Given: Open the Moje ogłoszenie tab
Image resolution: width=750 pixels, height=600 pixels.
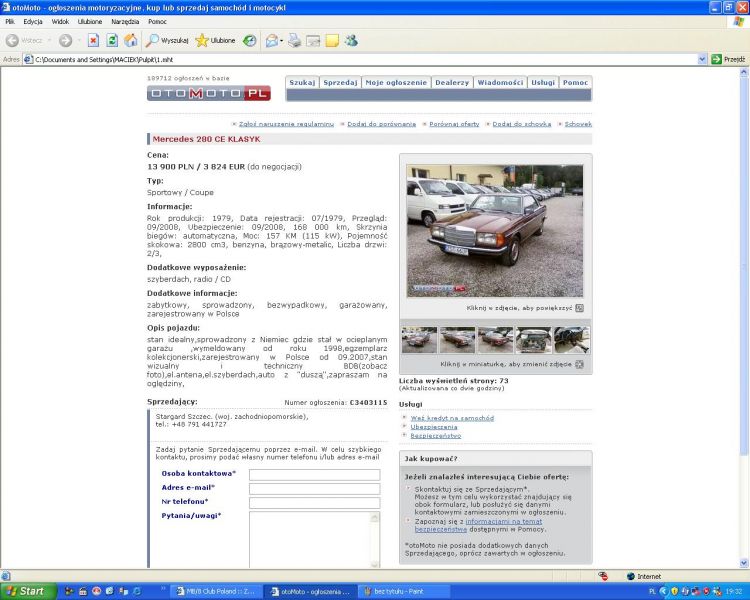Looking at the screenshot, I should (396, 82).
